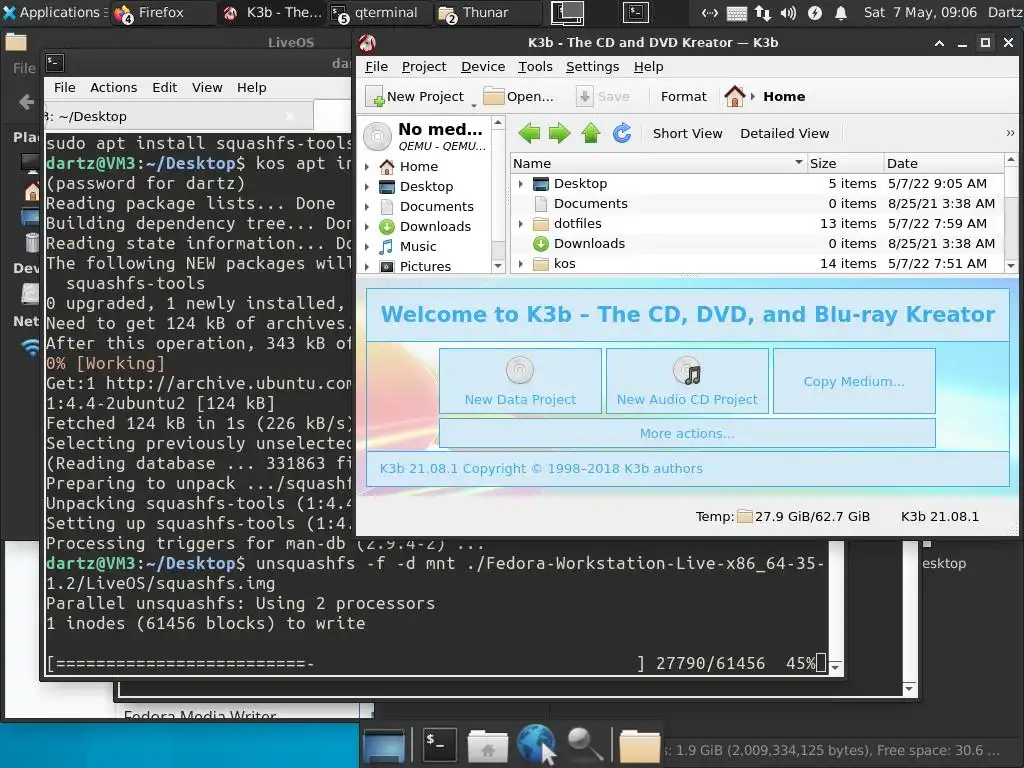This screenshot has height=768, width=1024.
Task: Click the Open... folder icon in K3b toolbar
Action: (x=493, y=96)
